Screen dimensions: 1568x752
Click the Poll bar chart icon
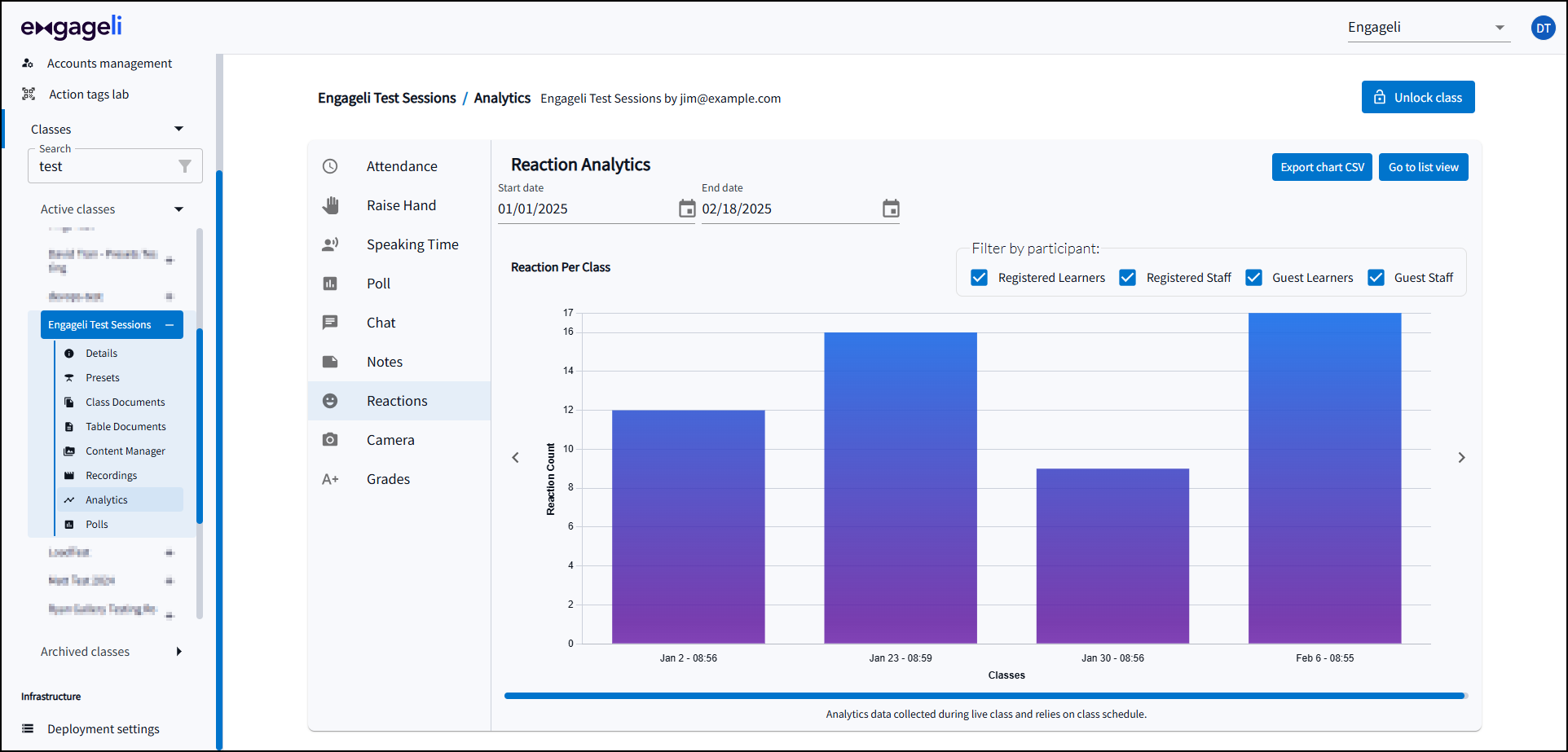point(330,284)
